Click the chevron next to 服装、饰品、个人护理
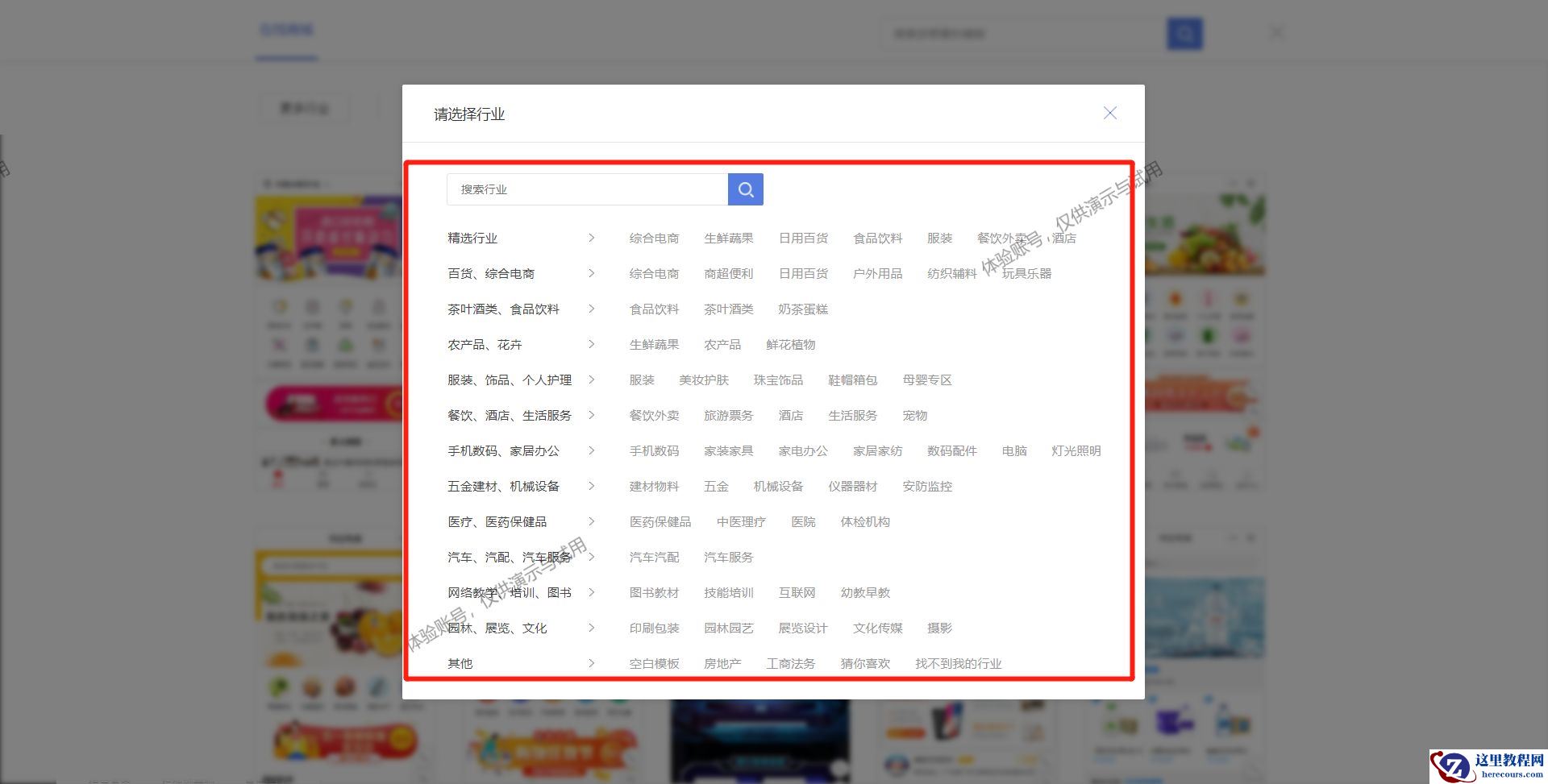This screenshot has height=784, width=1548. coord(591,380)
